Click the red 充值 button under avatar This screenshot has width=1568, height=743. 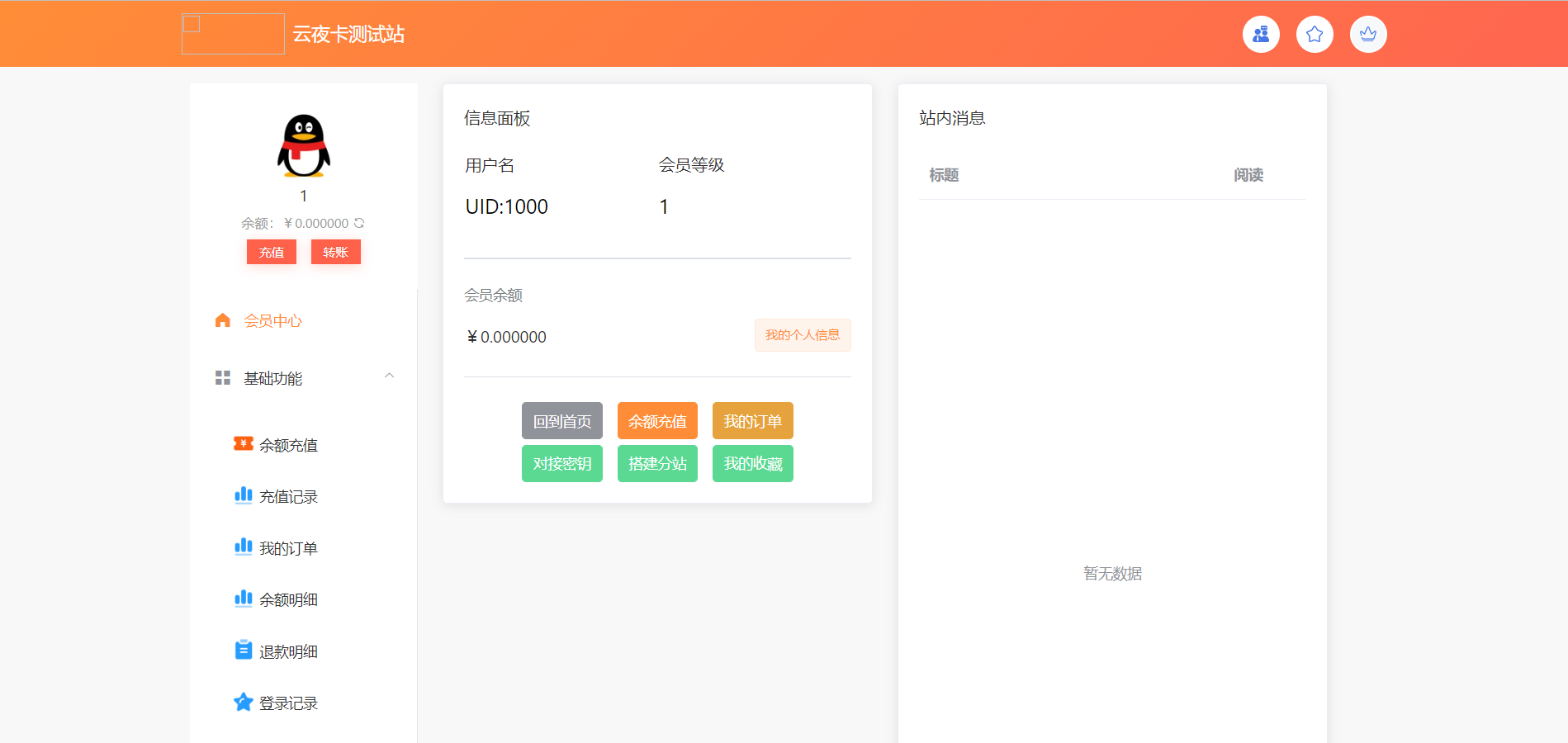272,252
